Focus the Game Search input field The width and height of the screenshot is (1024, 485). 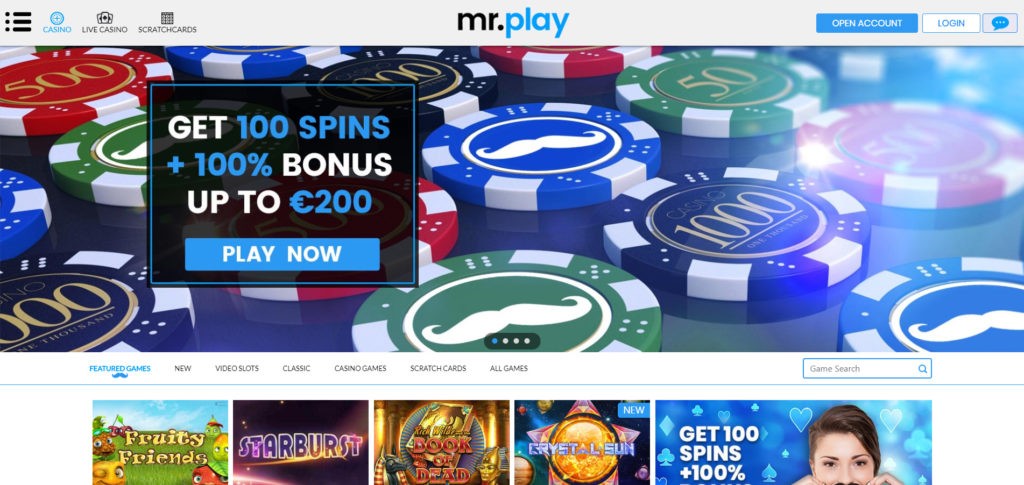[867, 368]
